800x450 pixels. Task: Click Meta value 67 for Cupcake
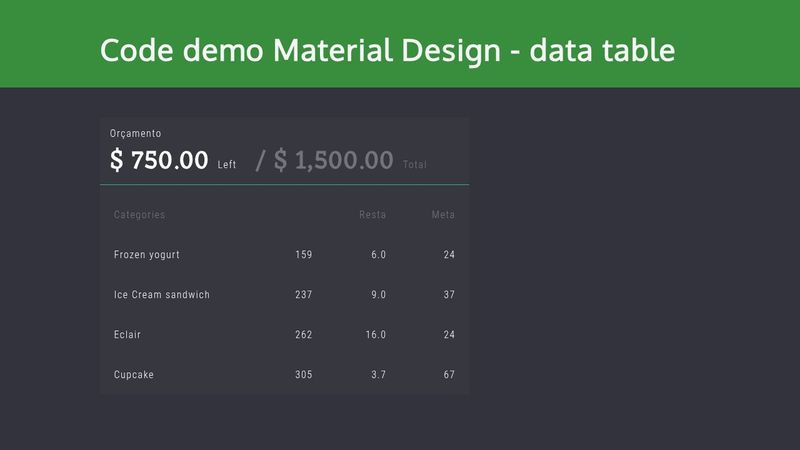449,375
